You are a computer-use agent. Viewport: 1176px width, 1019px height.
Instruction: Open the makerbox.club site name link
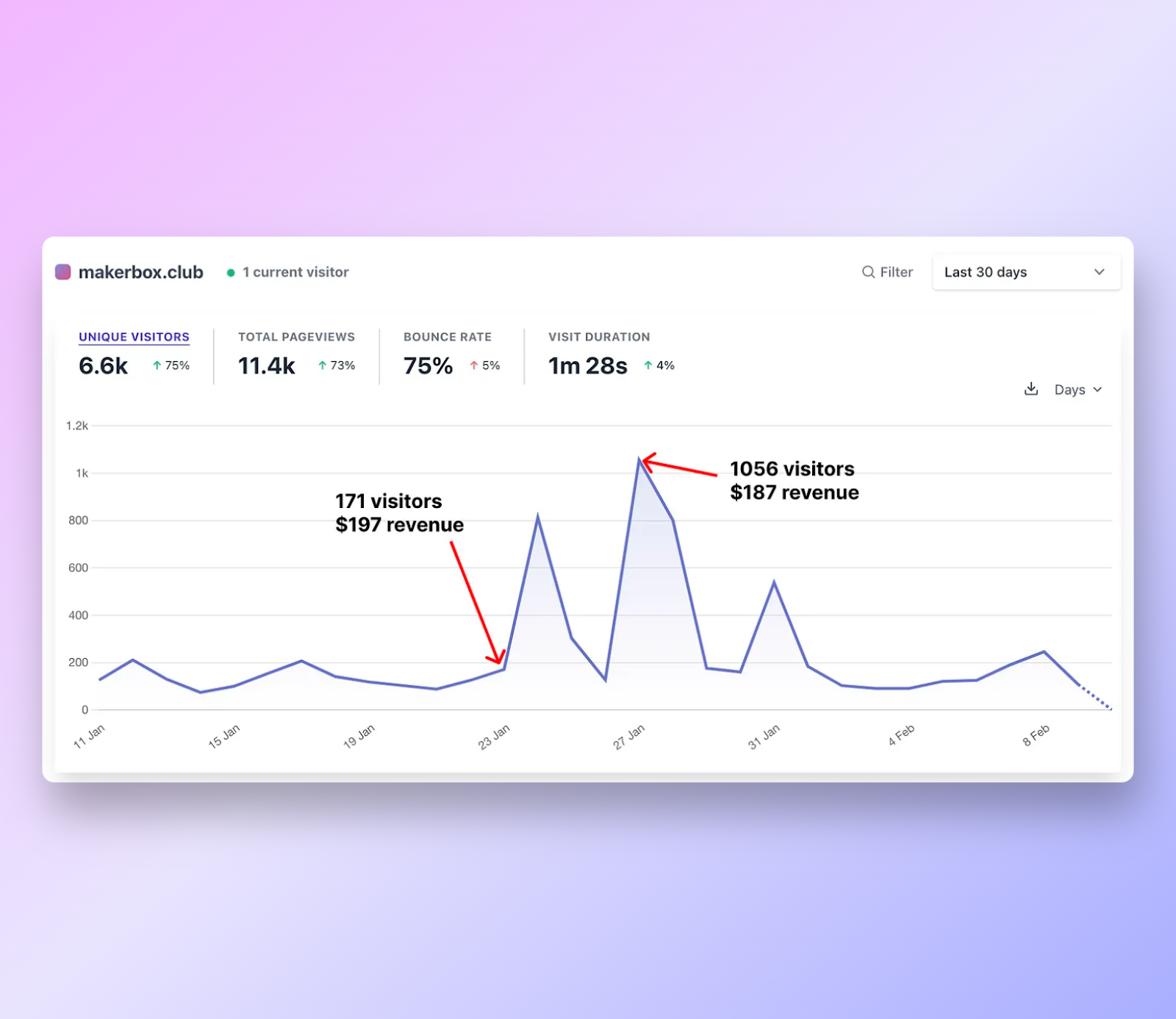140,272
